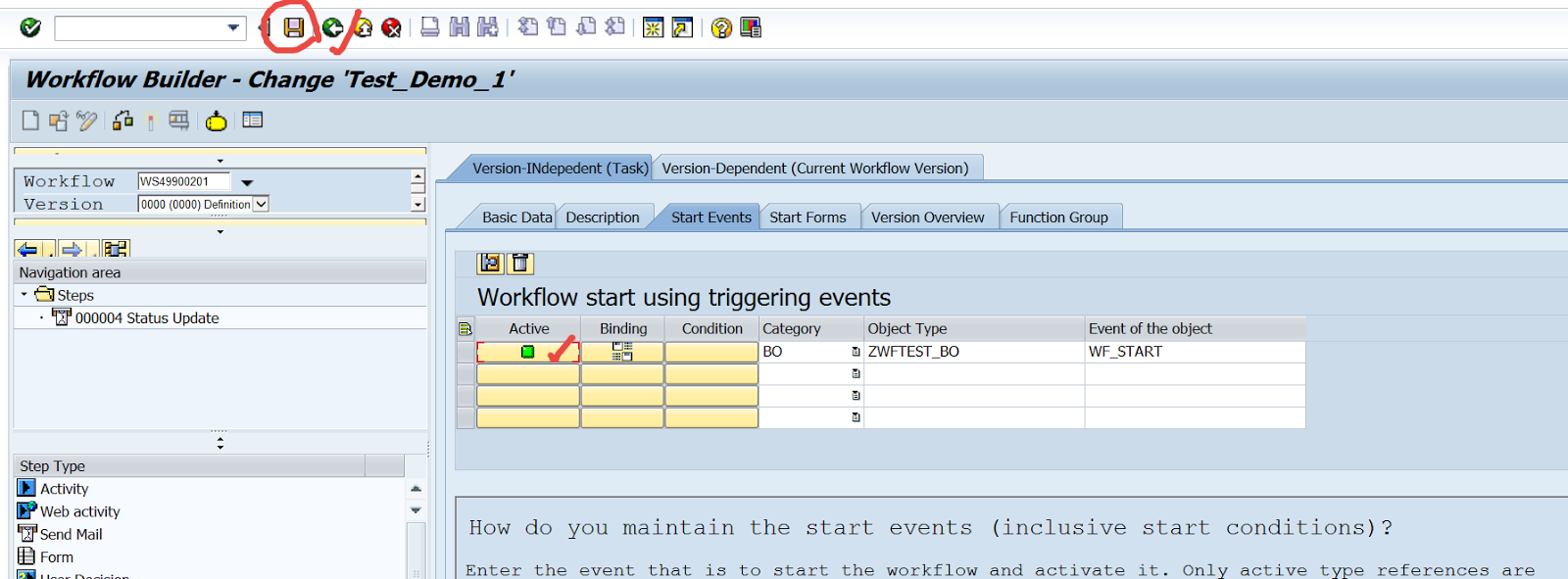Toggle display/change mode with the pencil icon
The image size is (1568, 579).
tap(87, 121)
